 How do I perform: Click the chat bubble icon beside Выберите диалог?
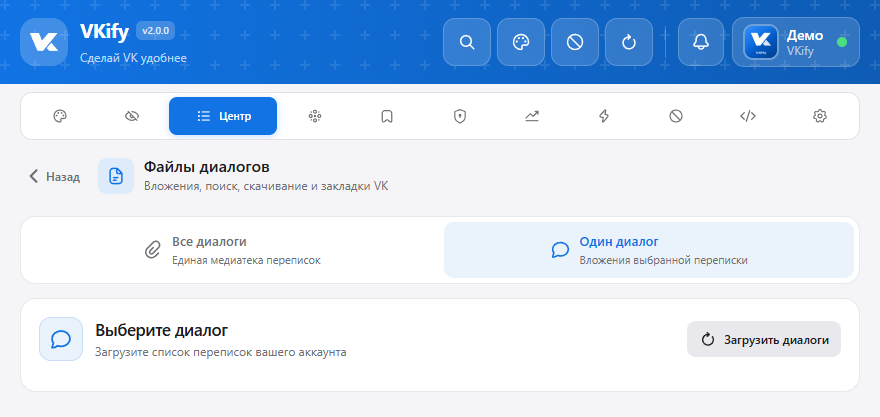coord(61,339)
